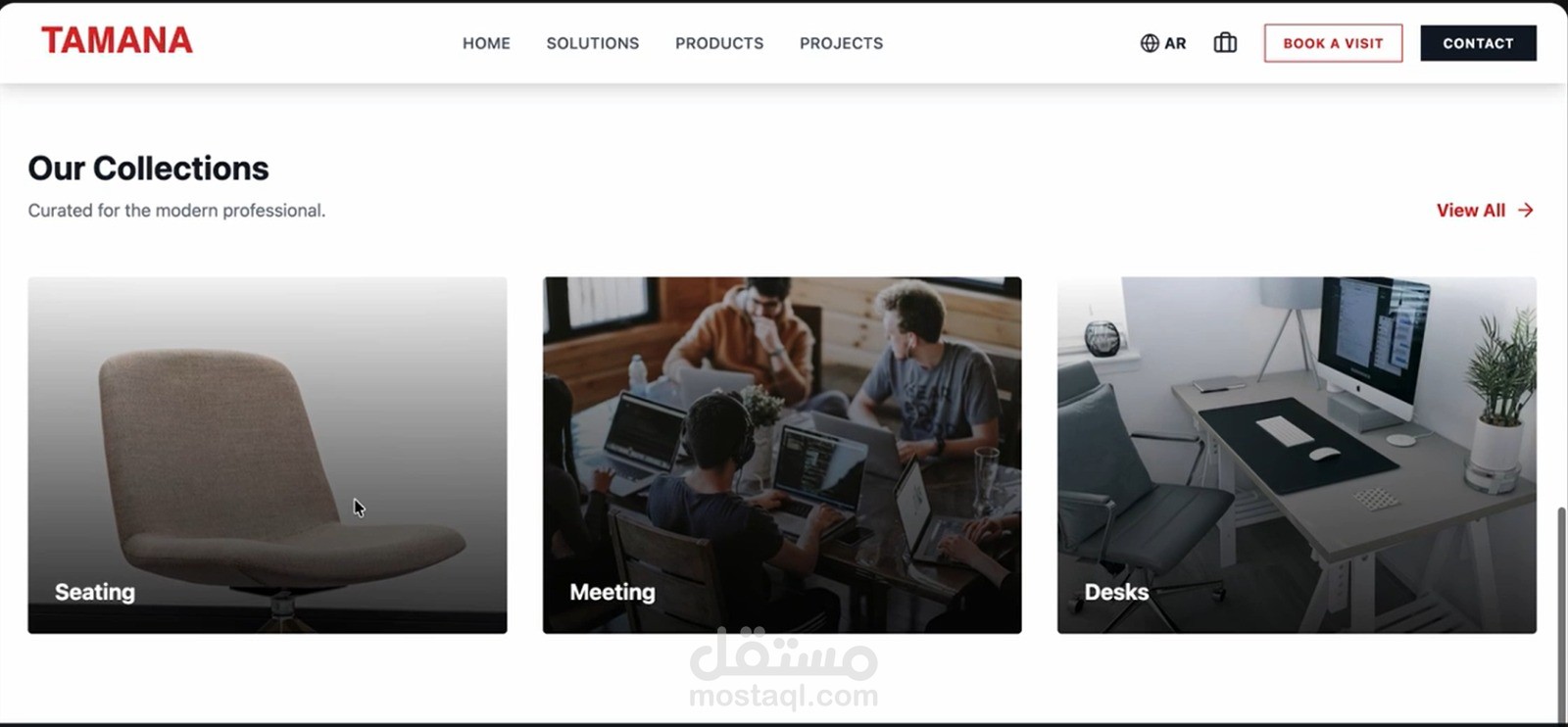
Task: Open the briefcase cart icon
Action: pos(1225,43)
